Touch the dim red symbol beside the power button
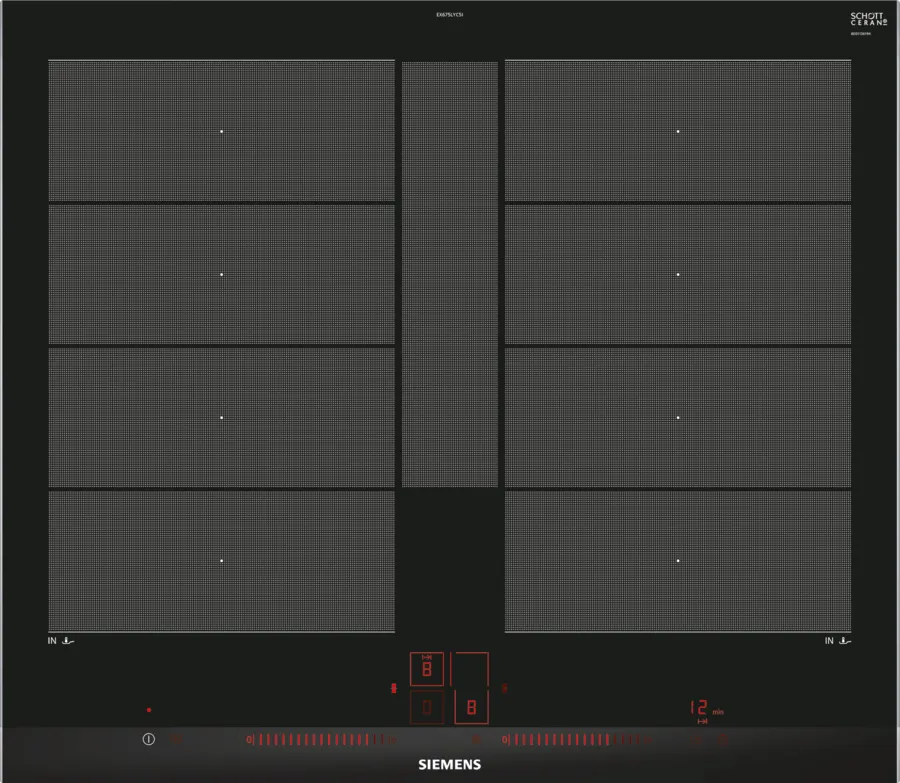Image resolution: width=900 pixels, height=783 pixels. click(176, 739)
